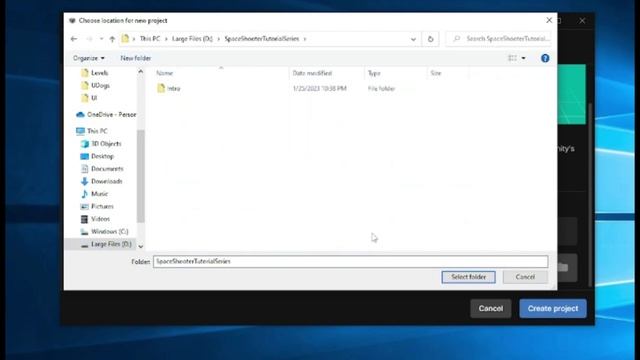Click the intro folder date modified cell

tap(320, 89)
